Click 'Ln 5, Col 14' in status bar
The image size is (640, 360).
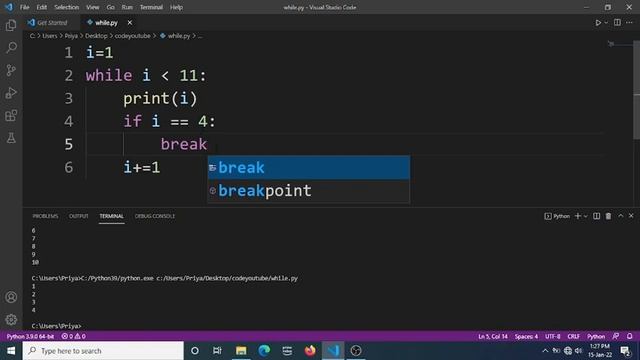(x=493, y=336)
